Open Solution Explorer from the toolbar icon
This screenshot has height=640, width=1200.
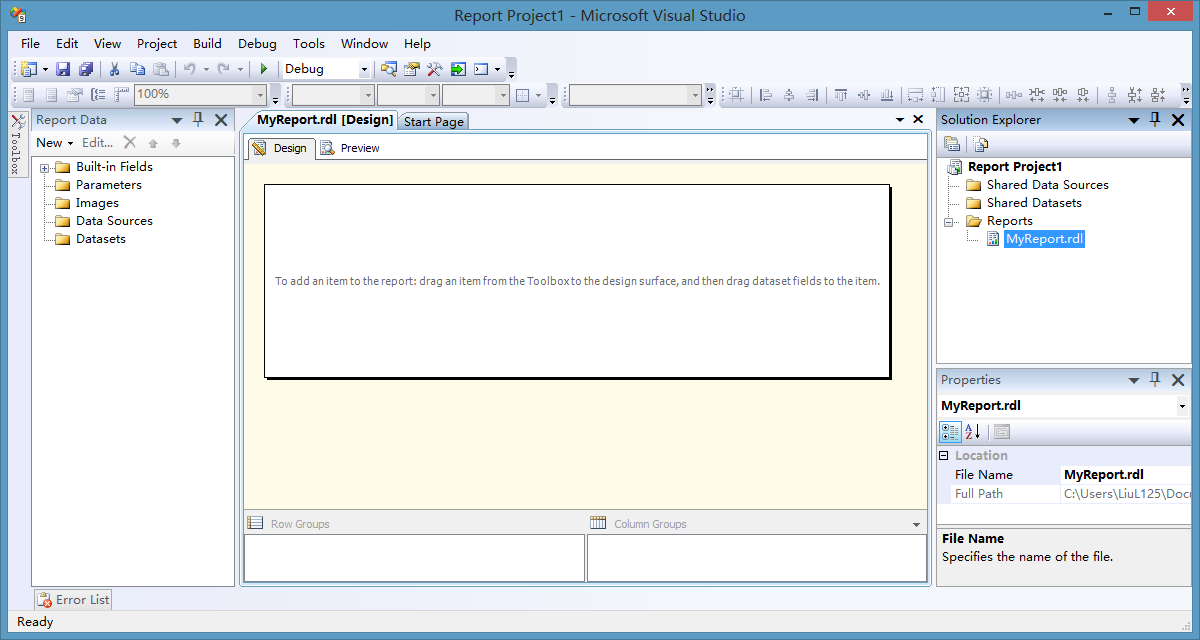click(389, 69)
